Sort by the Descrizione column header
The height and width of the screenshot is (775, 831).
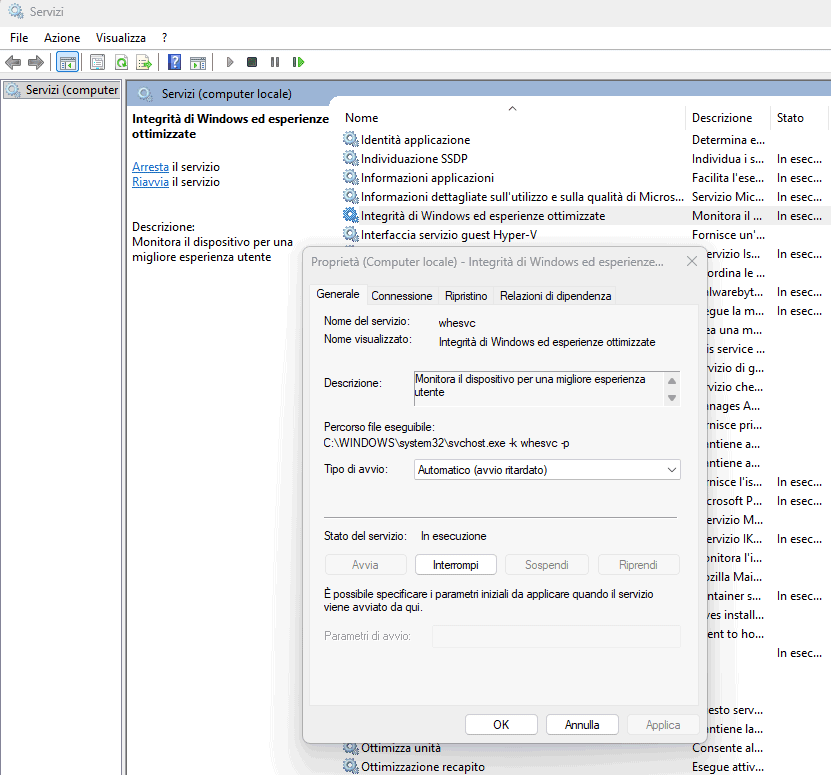(728, 118)
